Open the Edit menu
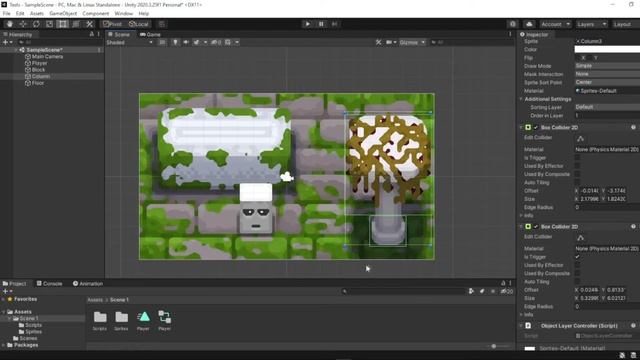This screenshot has width=640, height=360. 20,13
